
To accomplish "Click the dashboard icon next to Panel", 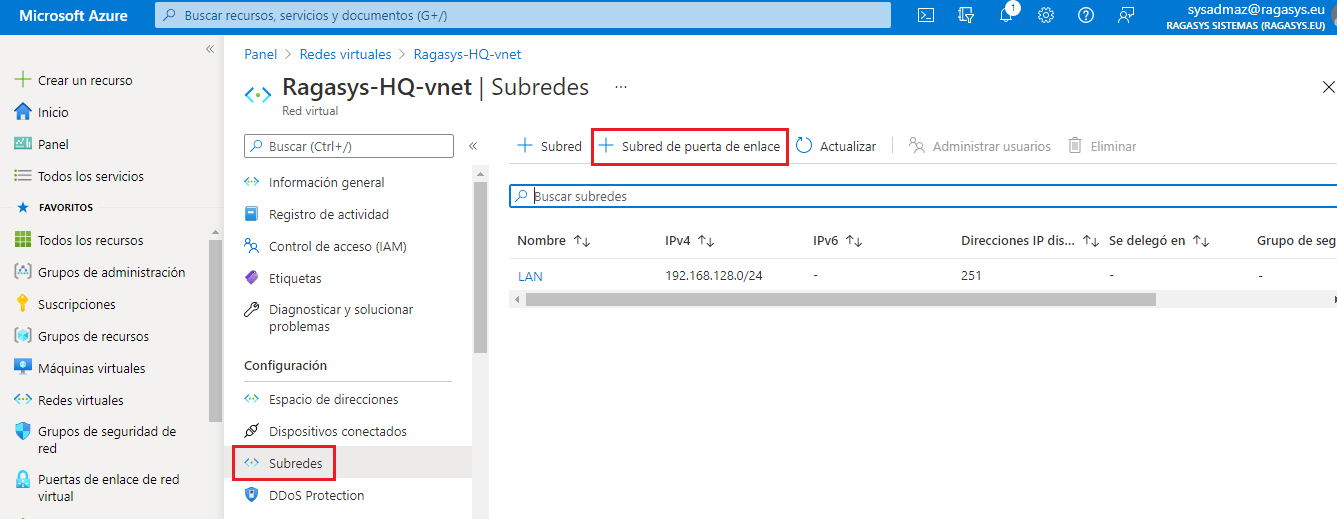I will (x=23, y=144).
